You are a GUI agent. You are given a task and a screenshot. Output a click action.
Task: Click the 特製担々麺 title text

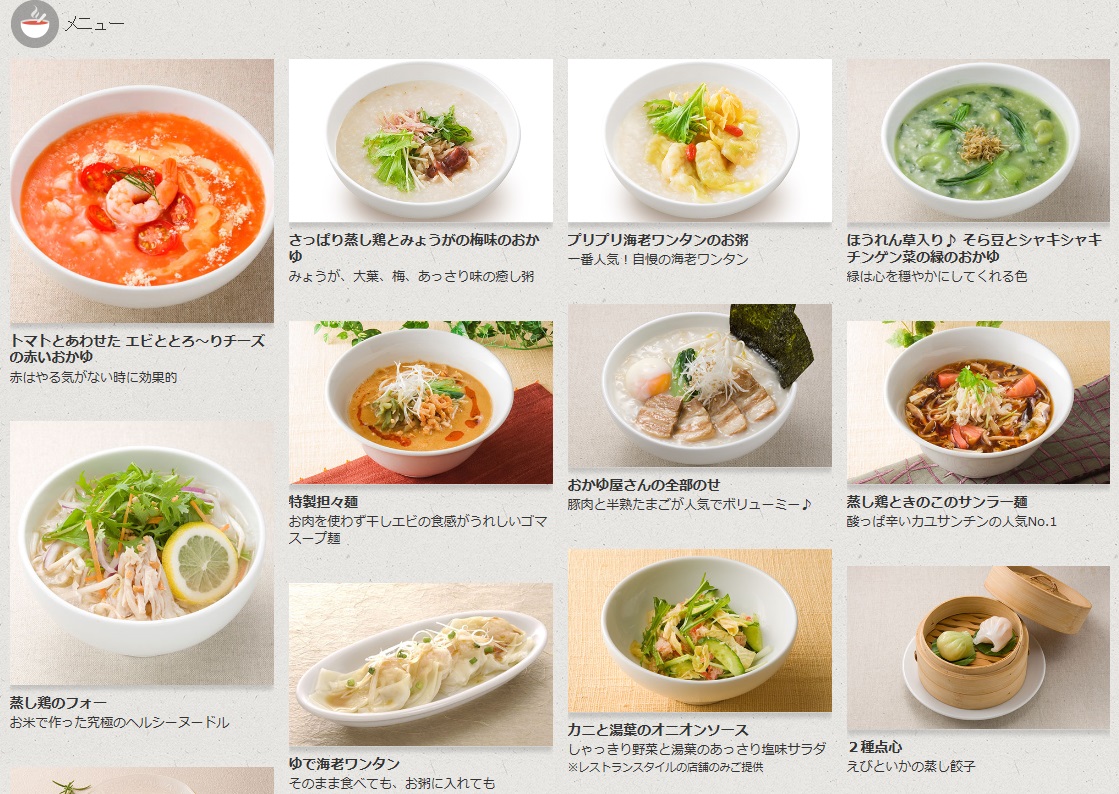324,502
